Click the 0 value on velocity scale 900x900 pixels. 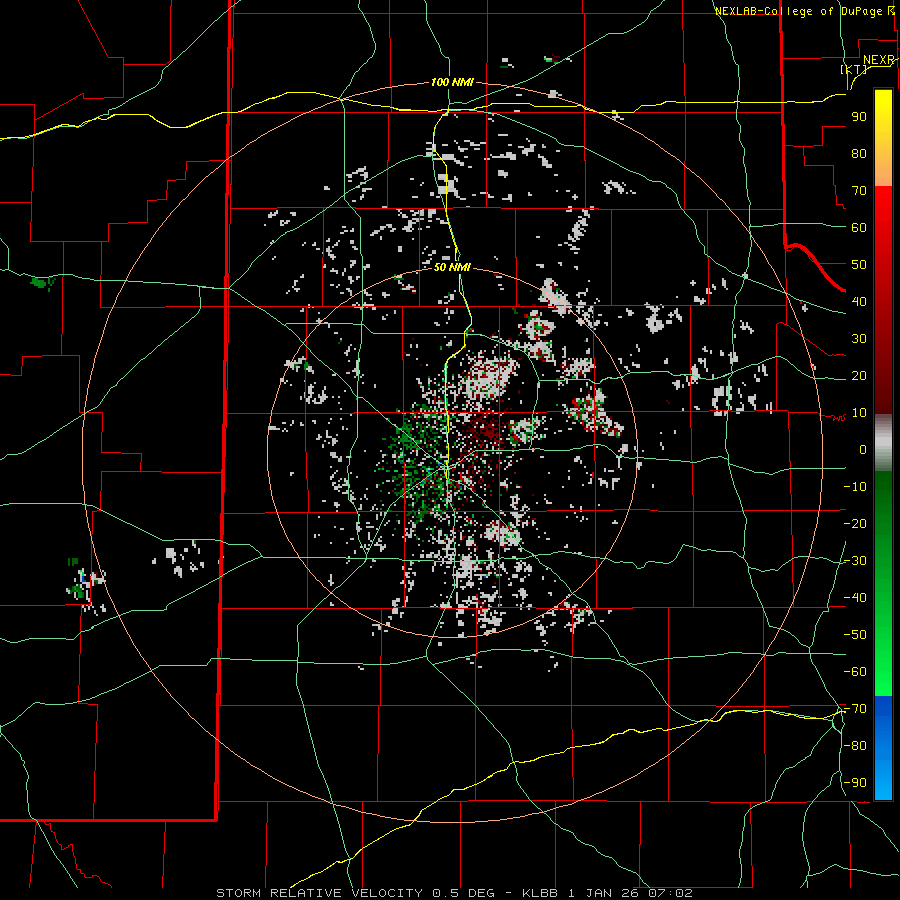pyautogui.click(x=863, y=450)
